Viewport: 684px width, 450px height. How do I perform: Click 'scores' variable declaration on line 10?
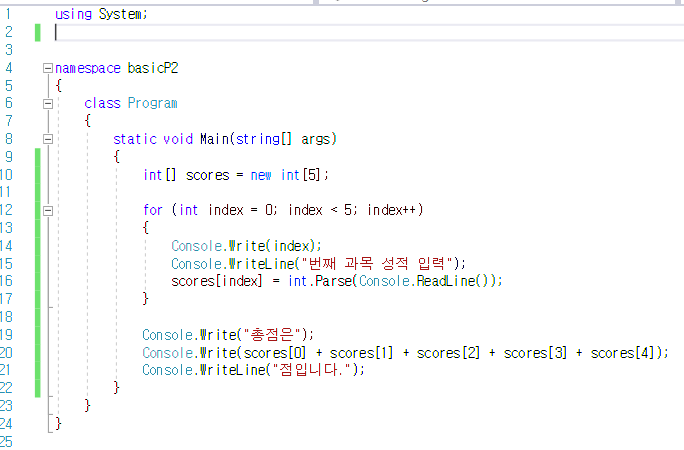click(208, 175)
